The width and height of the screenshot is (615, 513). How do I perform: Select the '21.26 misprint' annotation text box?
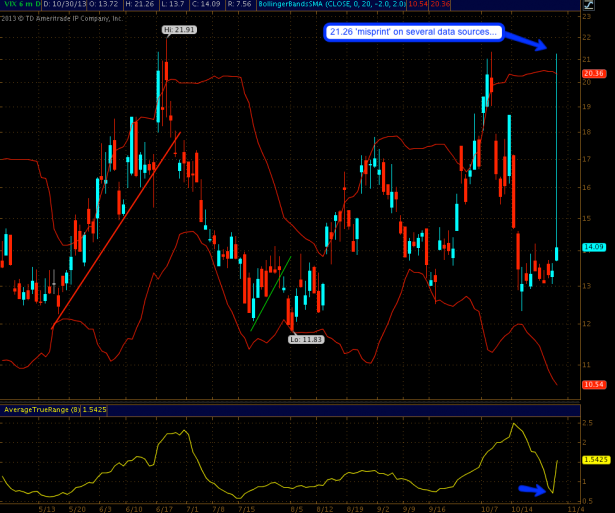point(412,32)
